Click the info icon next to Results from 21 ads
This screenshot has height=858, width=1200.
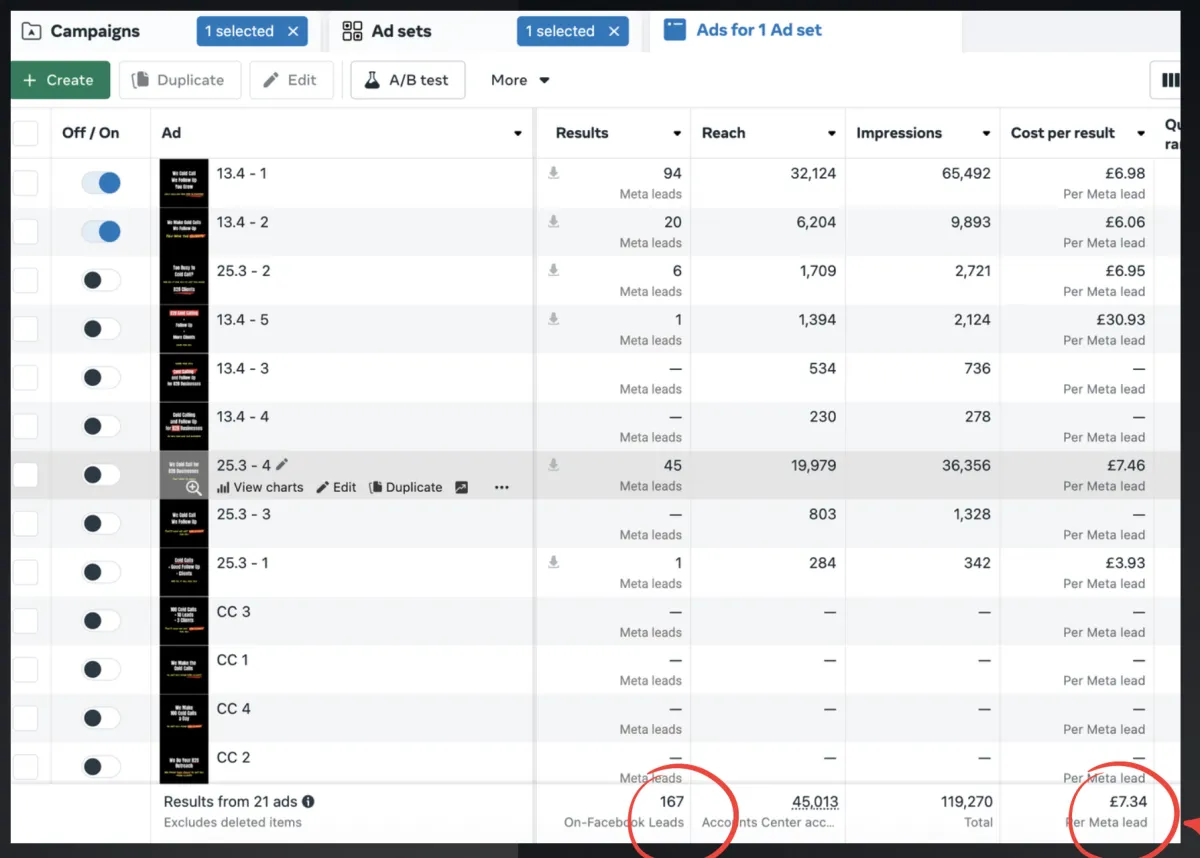[308, 801]
